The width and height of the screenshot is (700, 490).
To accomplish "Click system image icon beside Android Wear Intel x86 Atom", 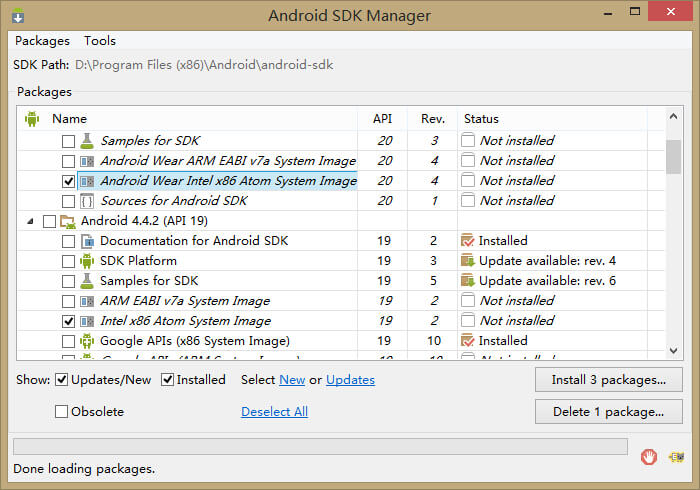I will tap(87, 181).
